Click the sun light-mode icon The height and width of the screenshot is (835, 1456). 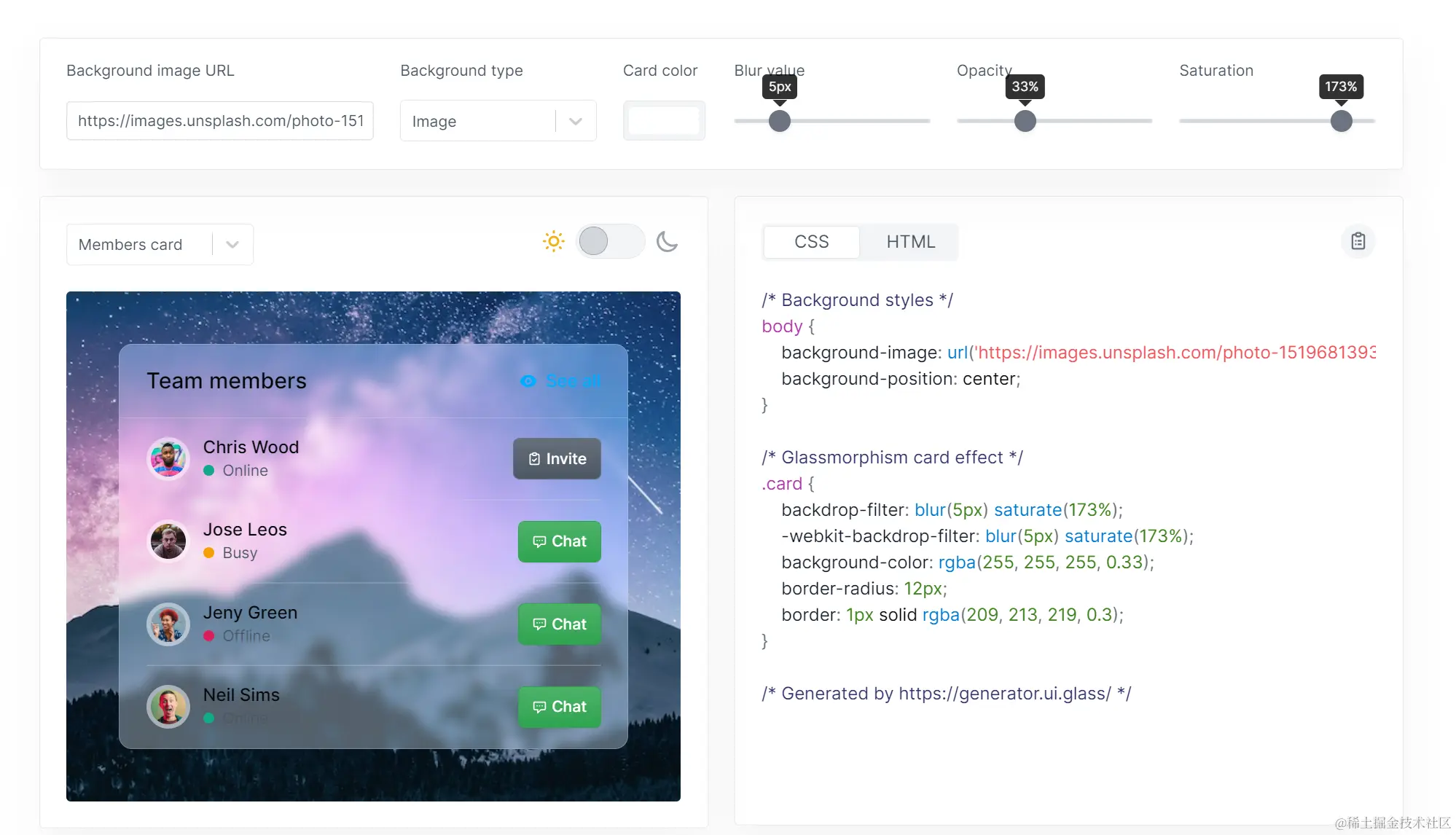pos(554,241)
